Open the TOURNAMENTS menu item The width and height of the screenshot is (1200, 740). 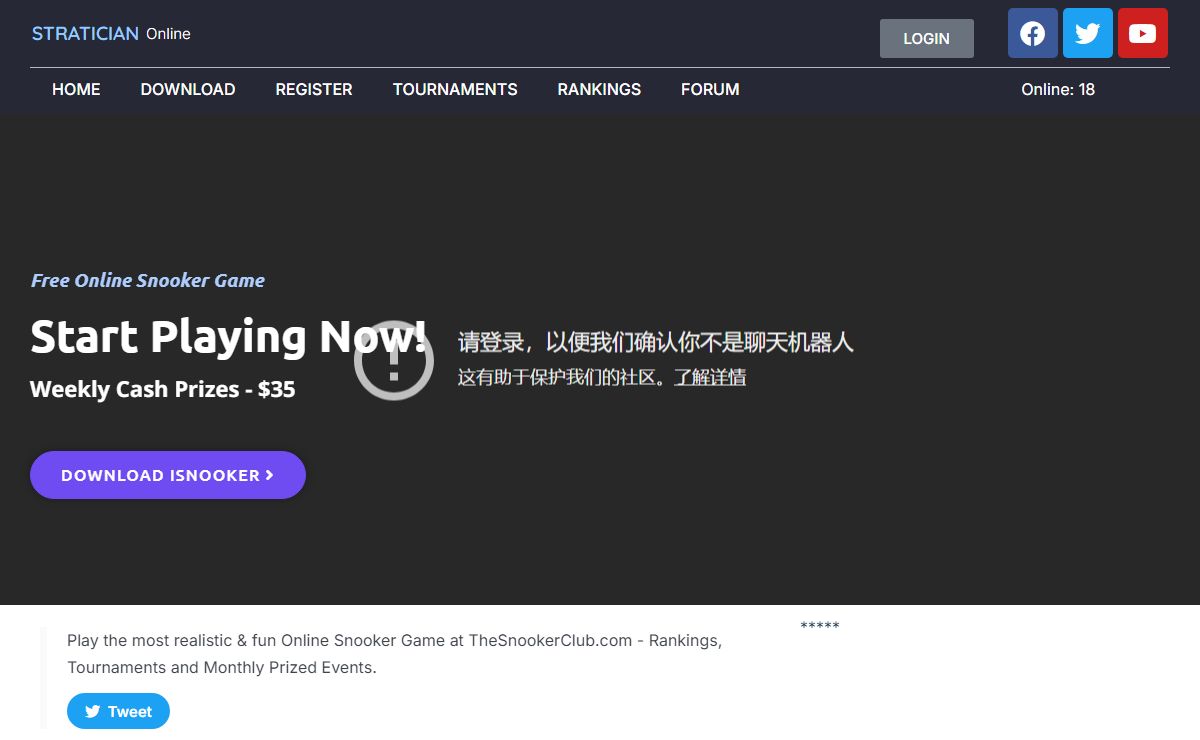[455, 89]
